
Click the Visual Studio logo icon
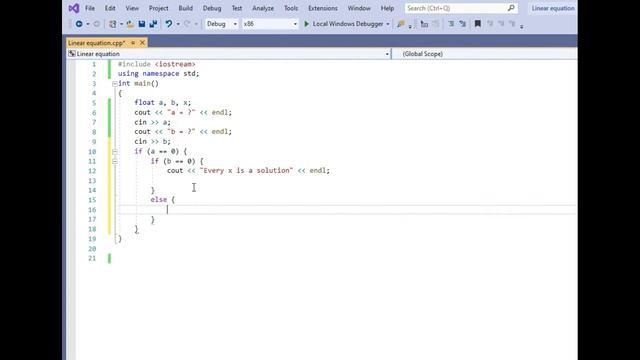tap(74, 8)
